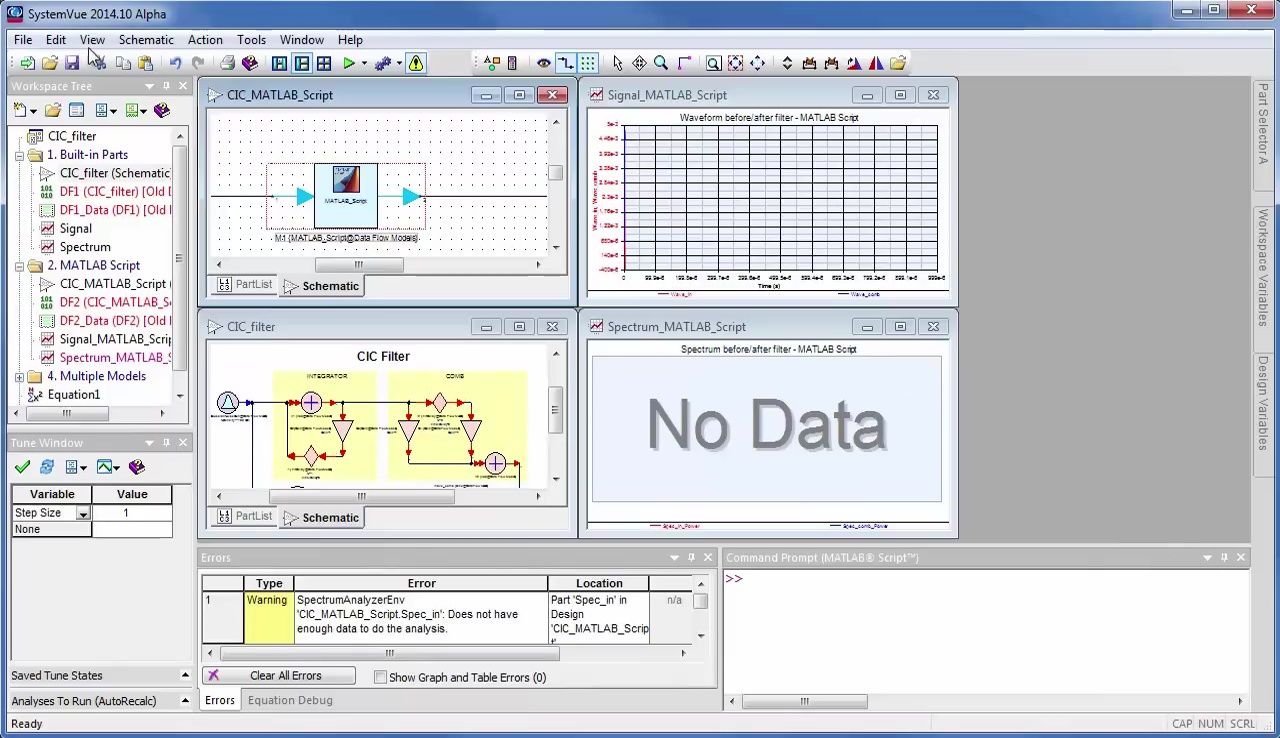Open the Step Size dropdown arrow
The height and width of the screenshot is (738, 1280).
click(83, 513)
